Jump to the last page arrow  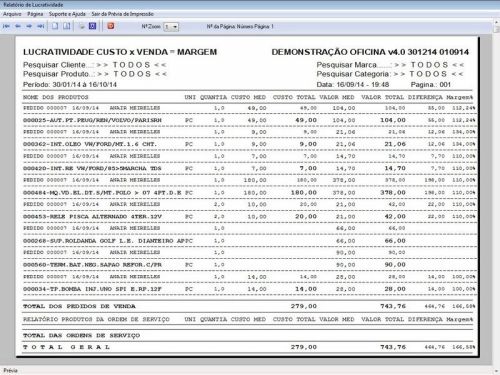pyautogui.click(x=41, y=26)
